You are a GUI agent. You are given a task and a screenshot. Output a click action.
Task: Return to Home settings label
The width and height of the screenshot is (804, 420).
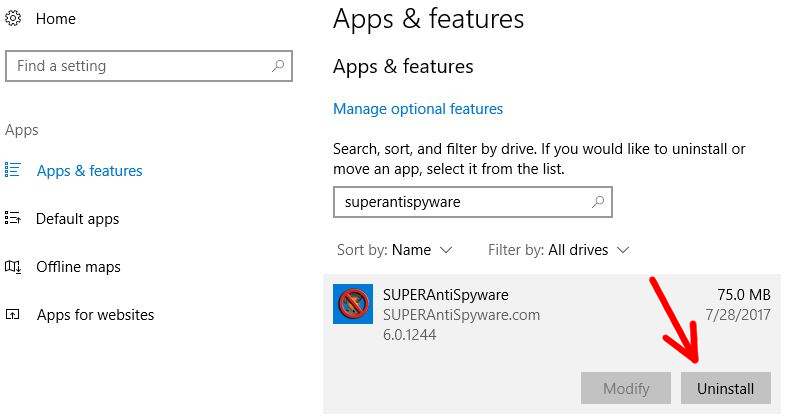56,19
